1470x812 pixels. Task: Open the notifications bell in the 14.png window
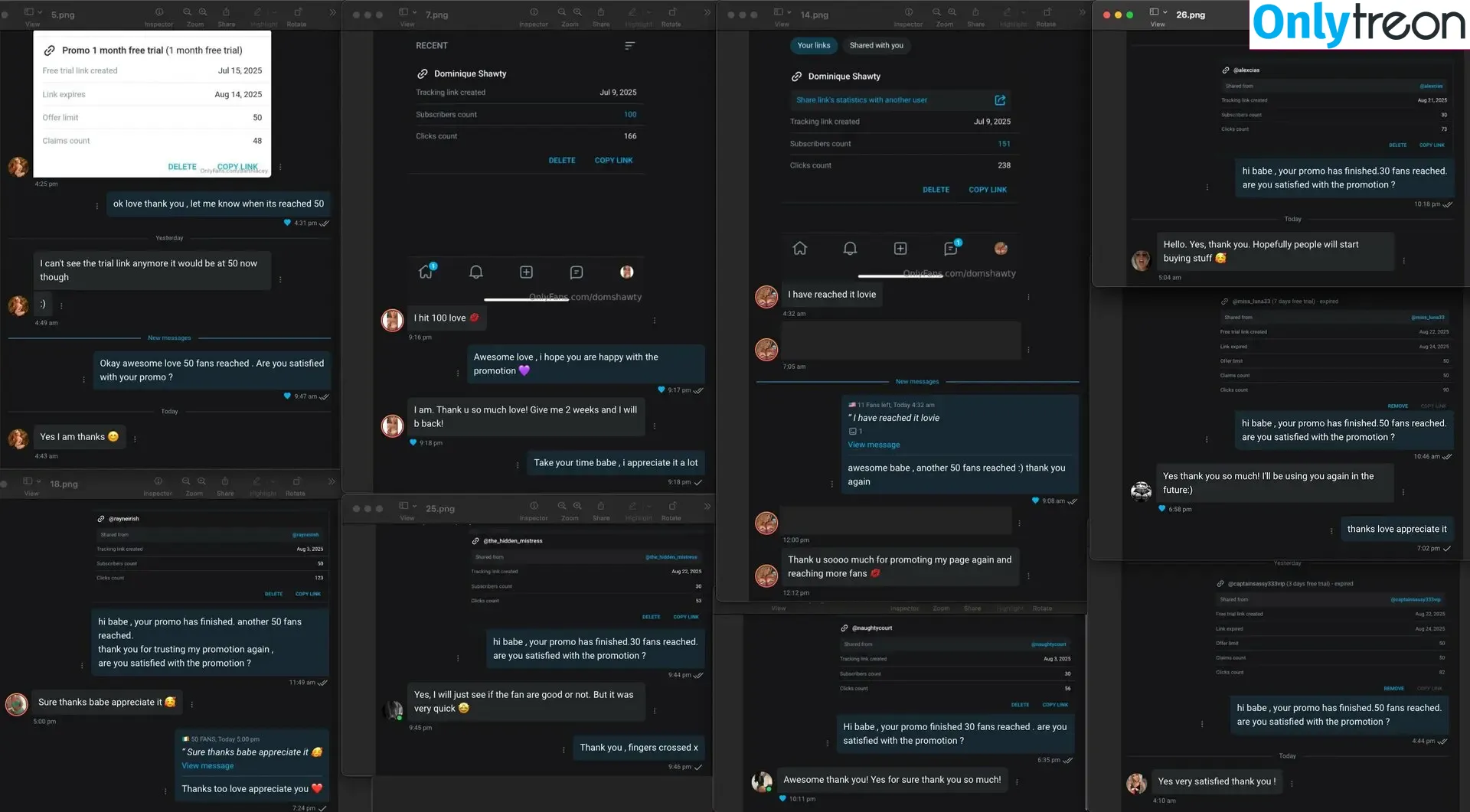pyautogui.click(x=850, y=249)
